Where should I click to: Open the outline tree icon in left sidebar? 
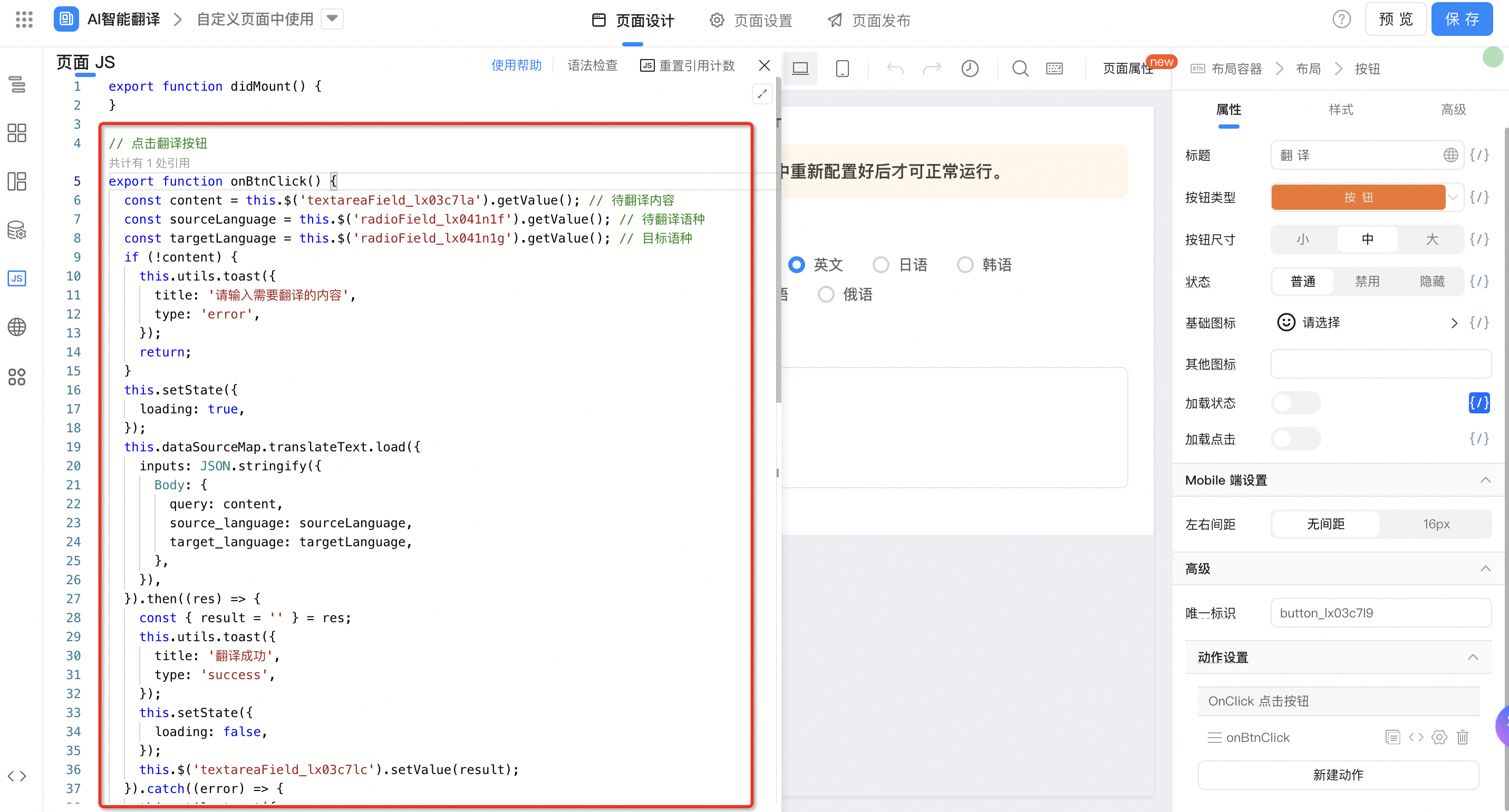(17, 84)
